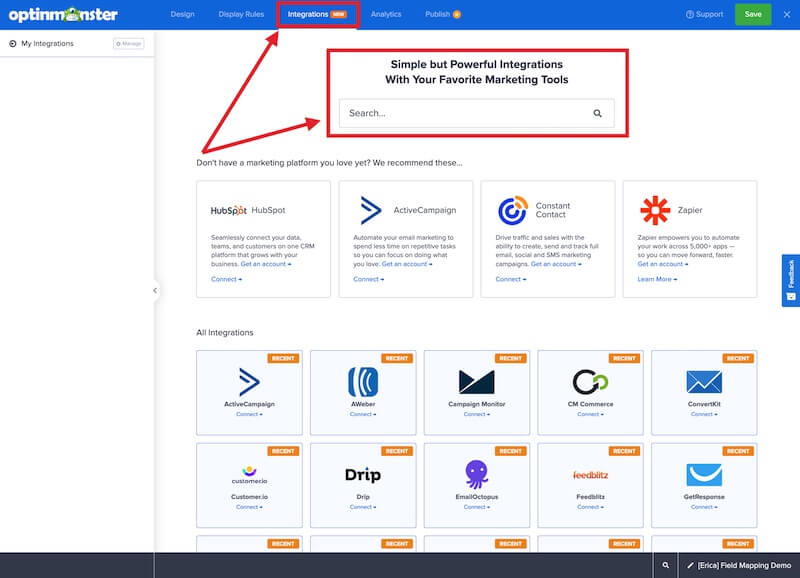Click Connect under Feedblitz

[590, 507]
